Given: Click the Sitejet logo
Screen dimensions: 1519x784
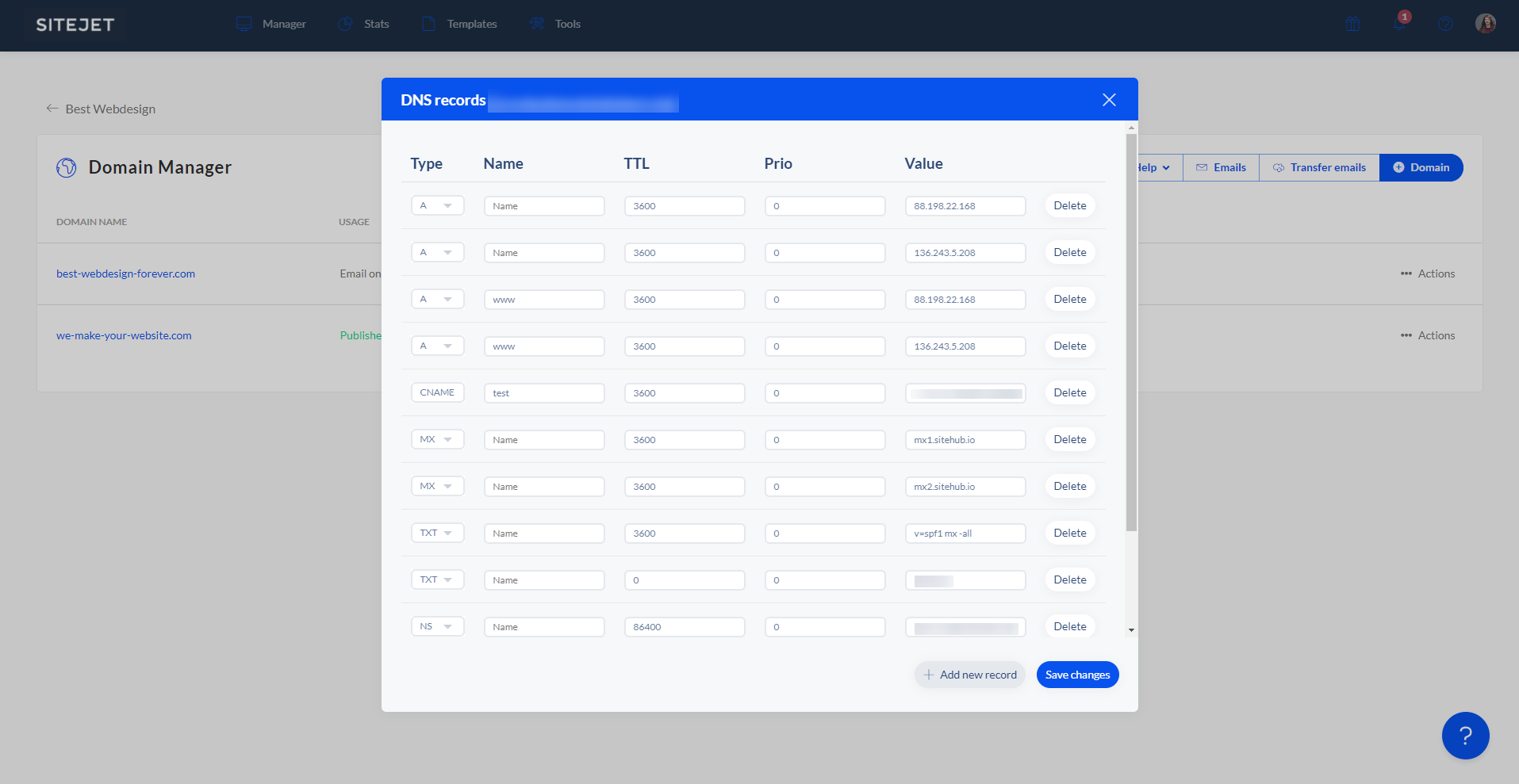Looking at the screenshot, I should click(75, 25).
